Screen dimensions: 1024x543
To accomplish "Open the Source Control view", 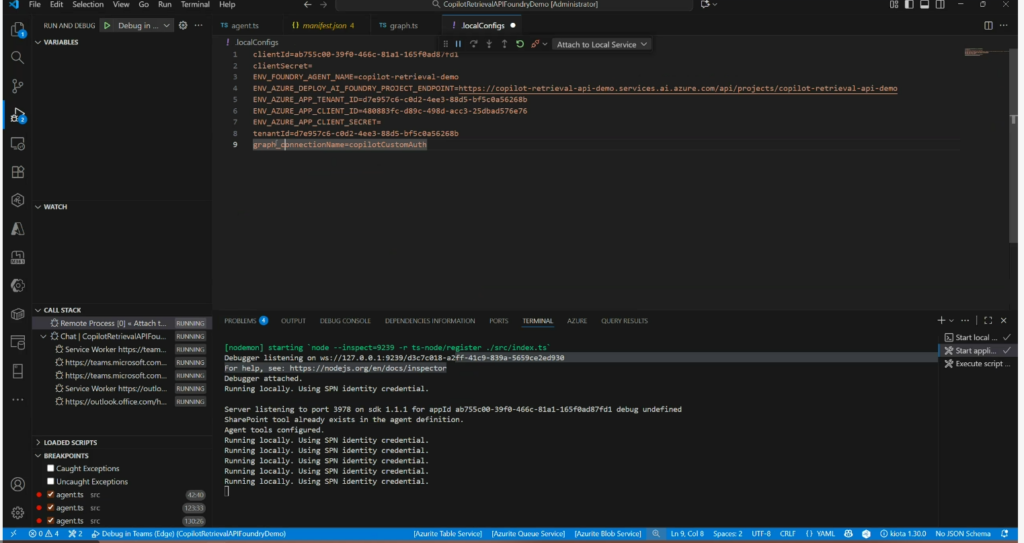I will click(x=17, y=86).
